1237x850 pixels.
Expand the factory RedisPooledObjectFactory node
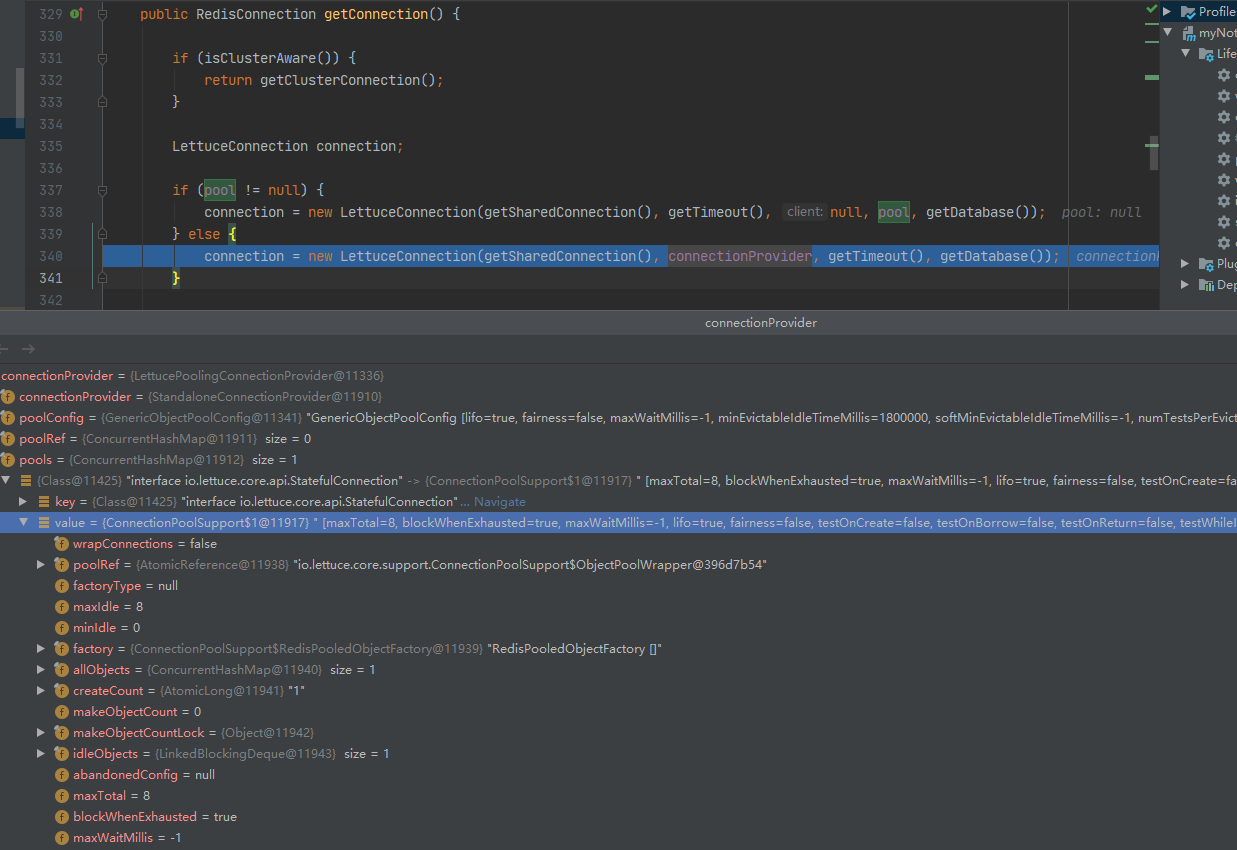click(41, 649)
